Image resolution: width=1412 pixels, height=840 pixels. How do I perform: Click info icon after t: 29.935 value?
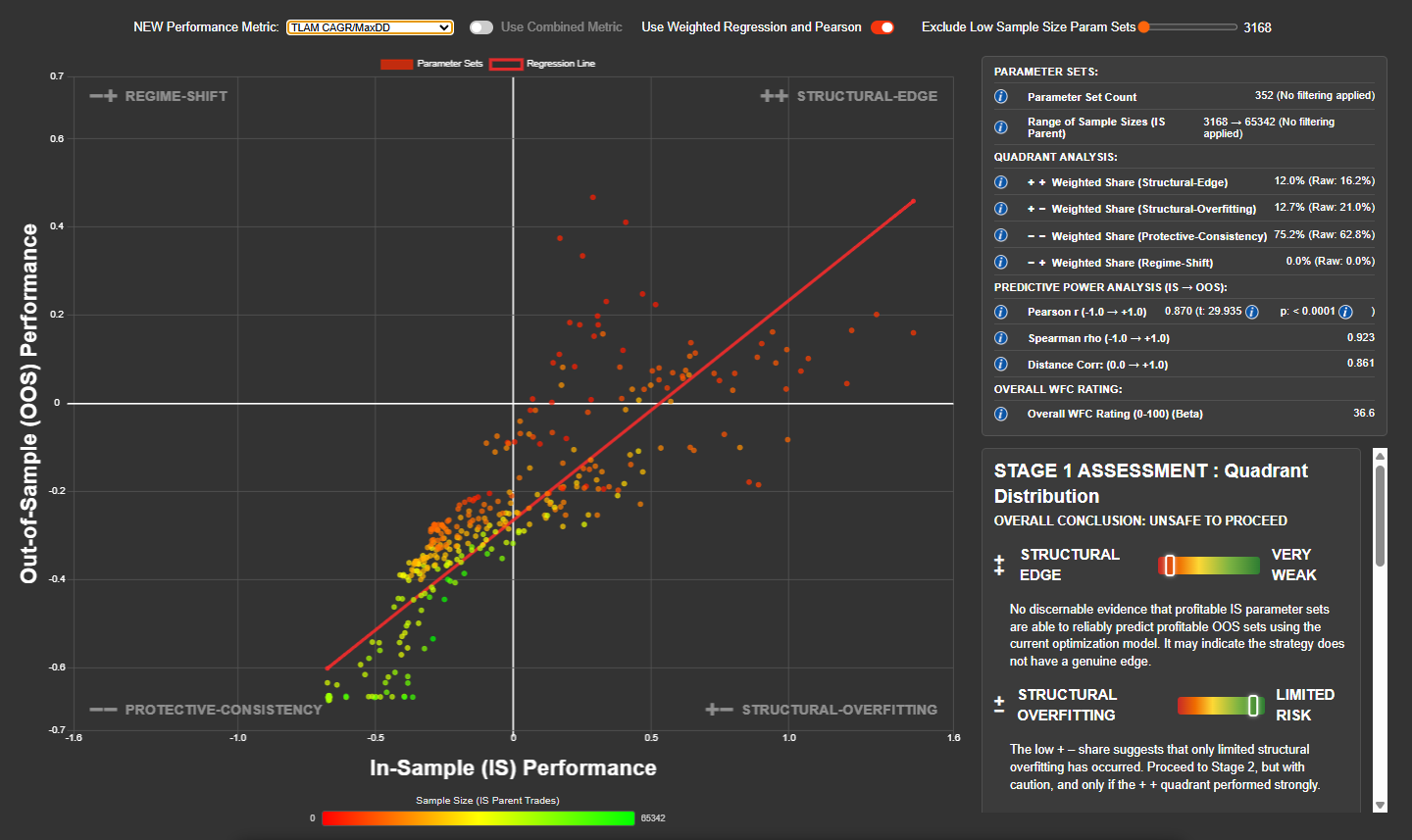coord(1252,312)
